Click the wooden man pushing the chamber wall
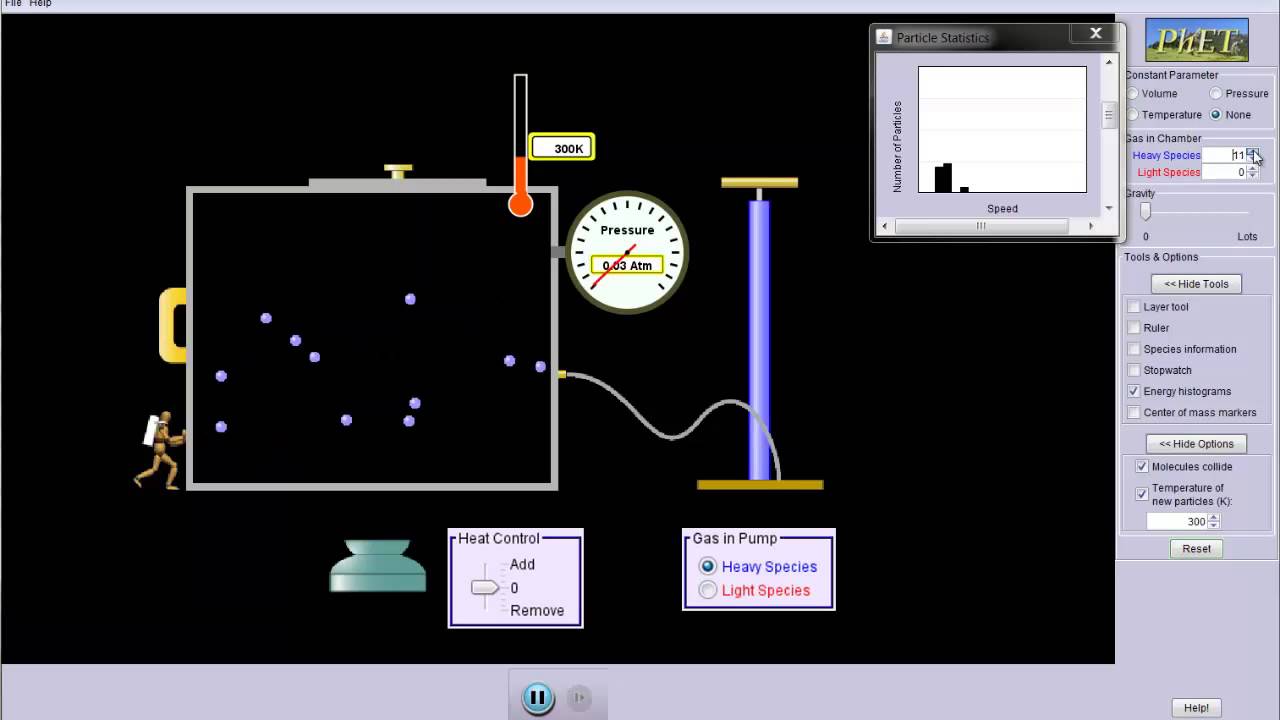 pyautogui.click(x=160, y=450)
